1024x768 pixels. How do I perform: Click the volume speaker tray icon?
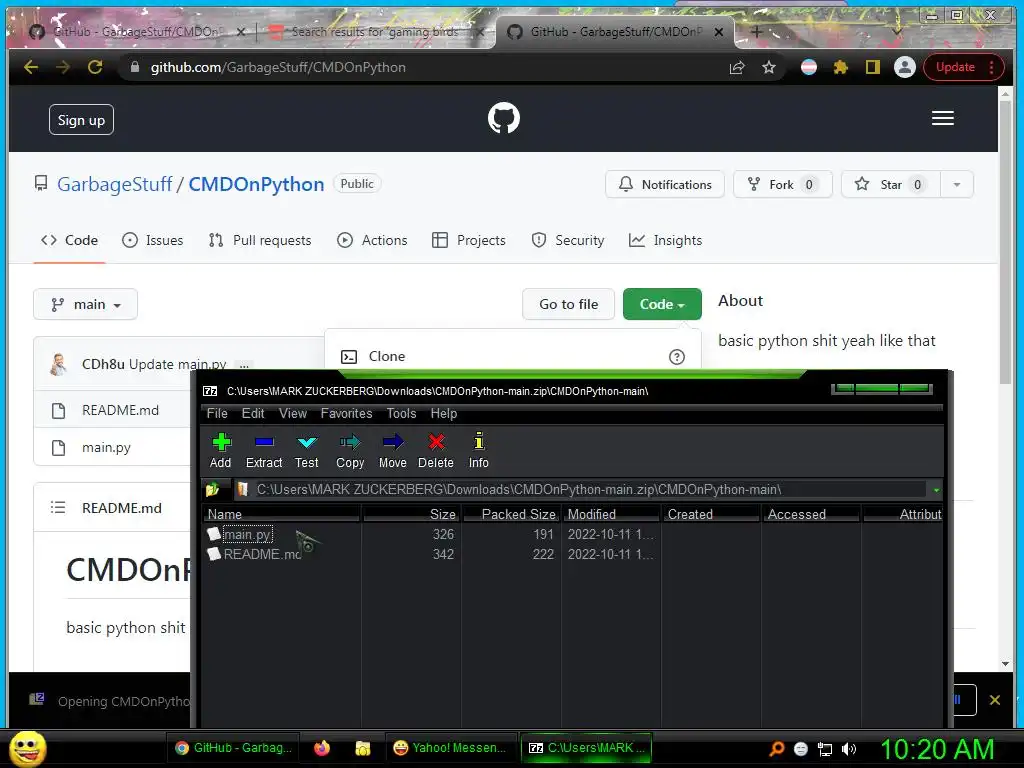click(849, 749)
